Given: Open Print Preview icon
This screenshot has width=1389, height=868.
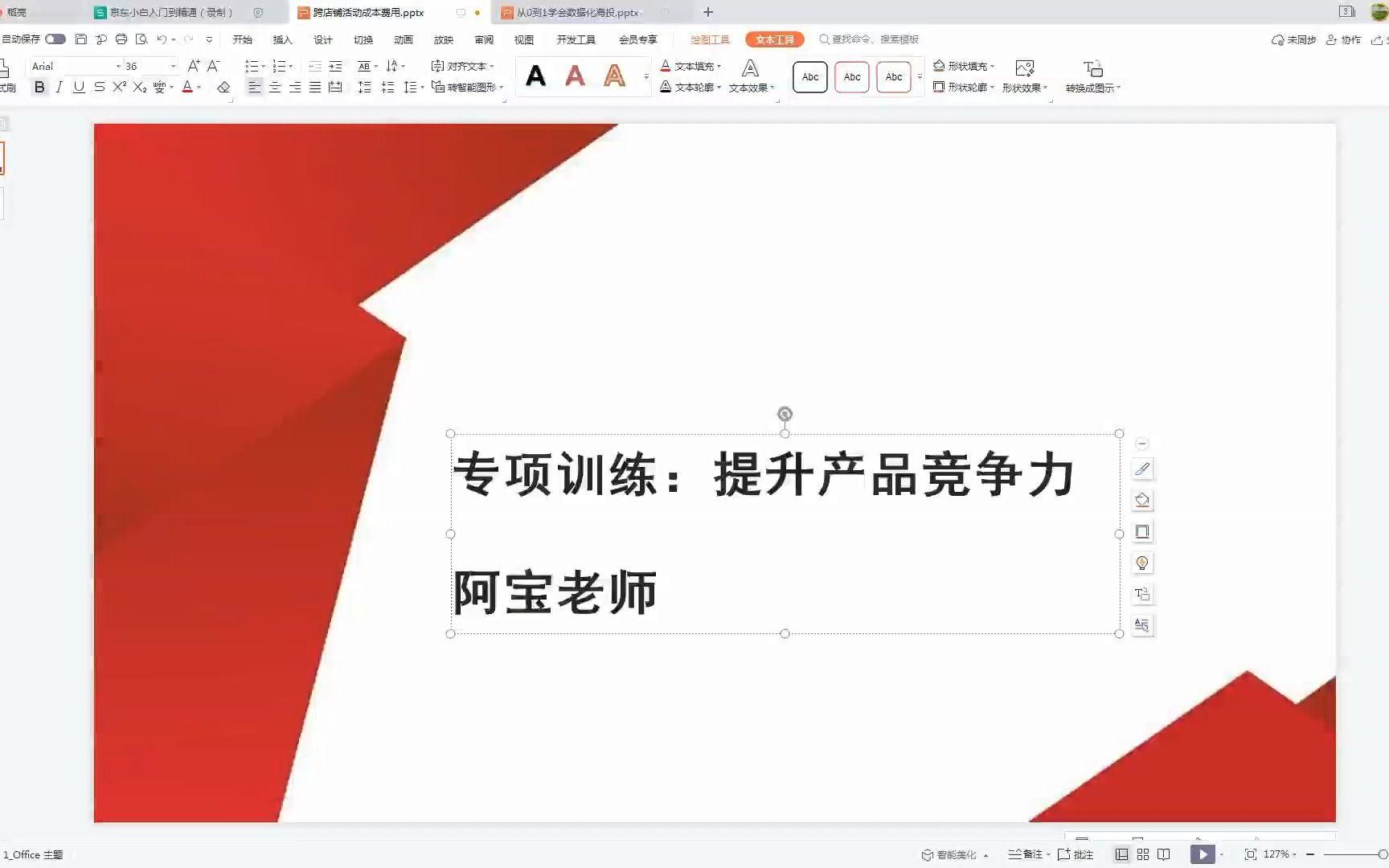Looking at the screenshot, I should [x=141, y=39].
